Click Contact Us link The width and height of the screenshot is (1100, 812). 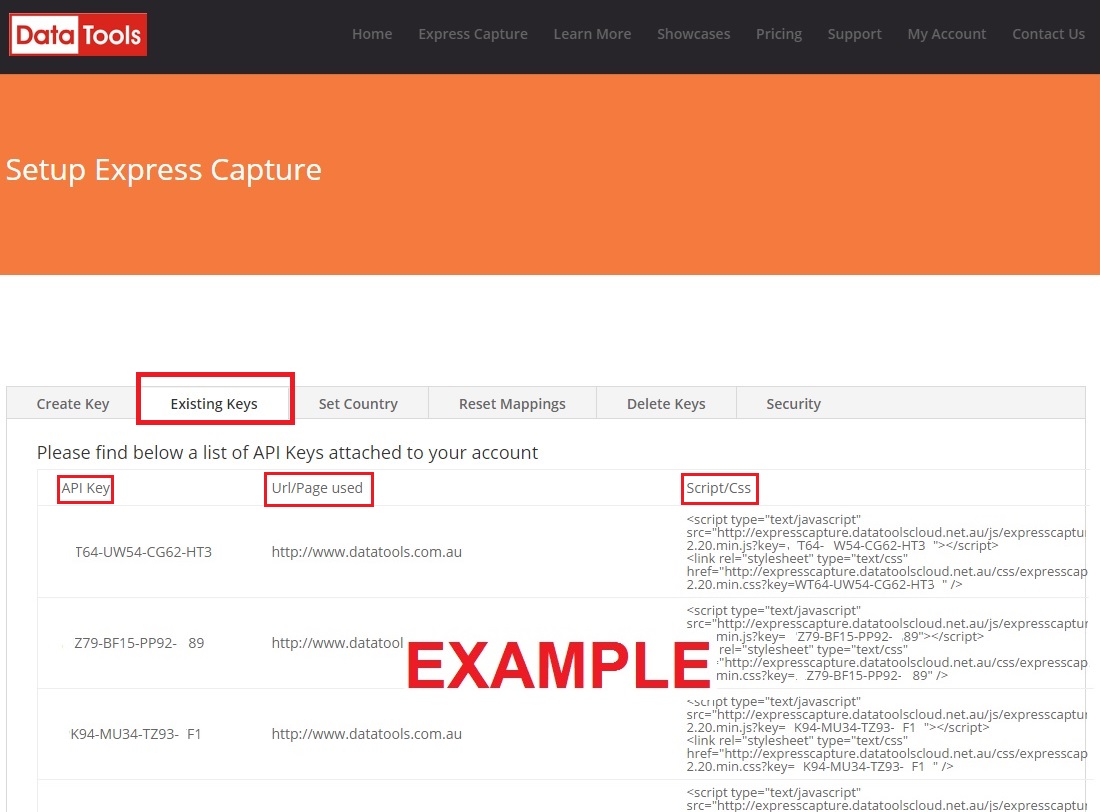pos(1048,34)
